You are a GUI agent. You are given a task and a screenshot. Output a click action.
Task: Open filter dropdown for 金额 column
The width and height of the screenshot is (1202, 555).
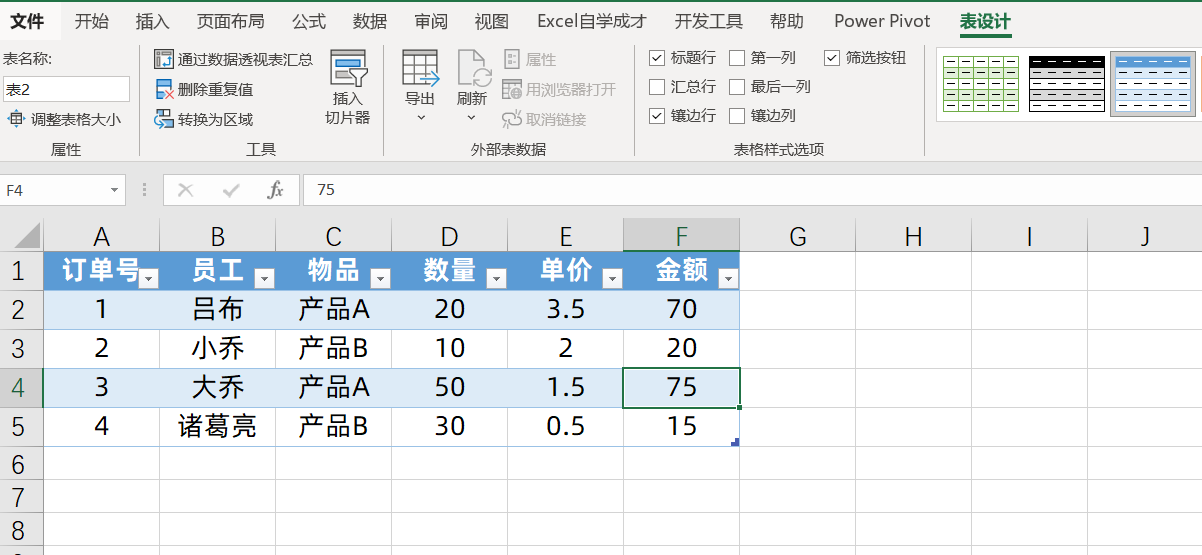729,279
